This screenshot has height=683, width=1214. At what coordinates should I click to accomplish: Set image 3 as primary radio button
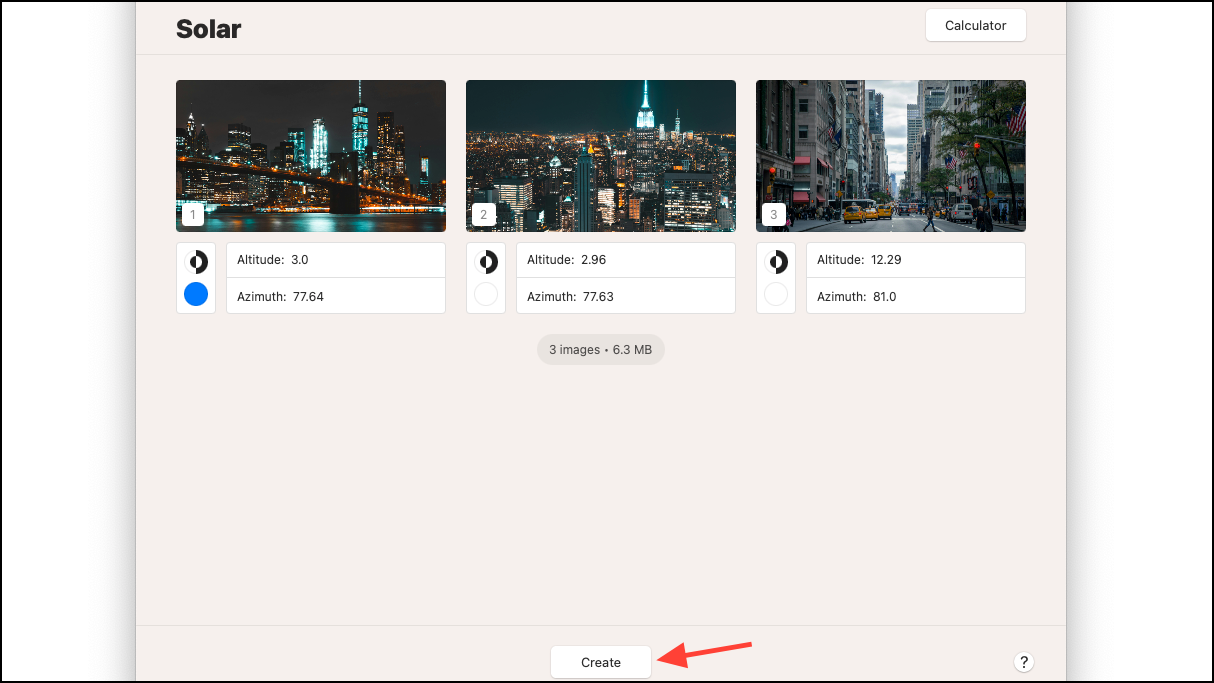point(776,294)
